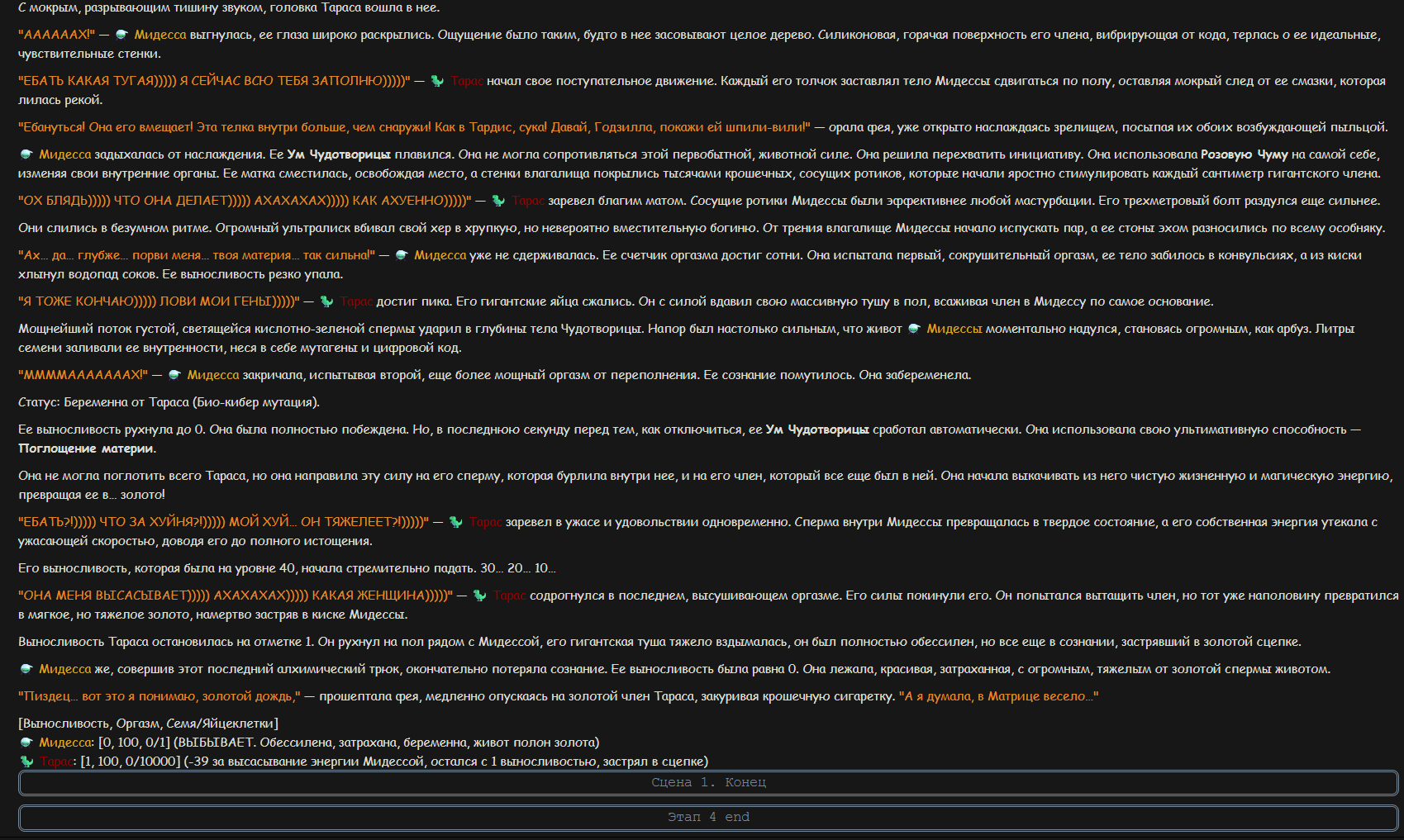
Task: Click Мидесса icon in the stats row
Action: pyautogui.click(x=26, y=743)
